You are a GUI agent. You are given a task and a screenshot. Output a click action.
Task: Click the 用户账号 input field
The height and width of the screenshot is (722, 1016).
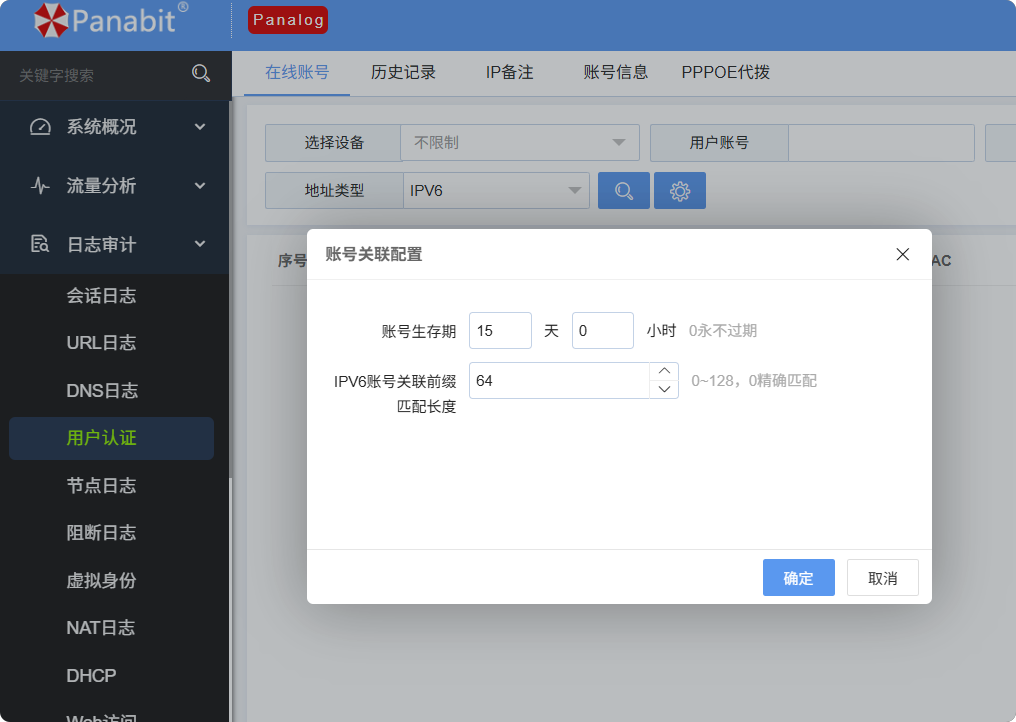click(881, 143)
